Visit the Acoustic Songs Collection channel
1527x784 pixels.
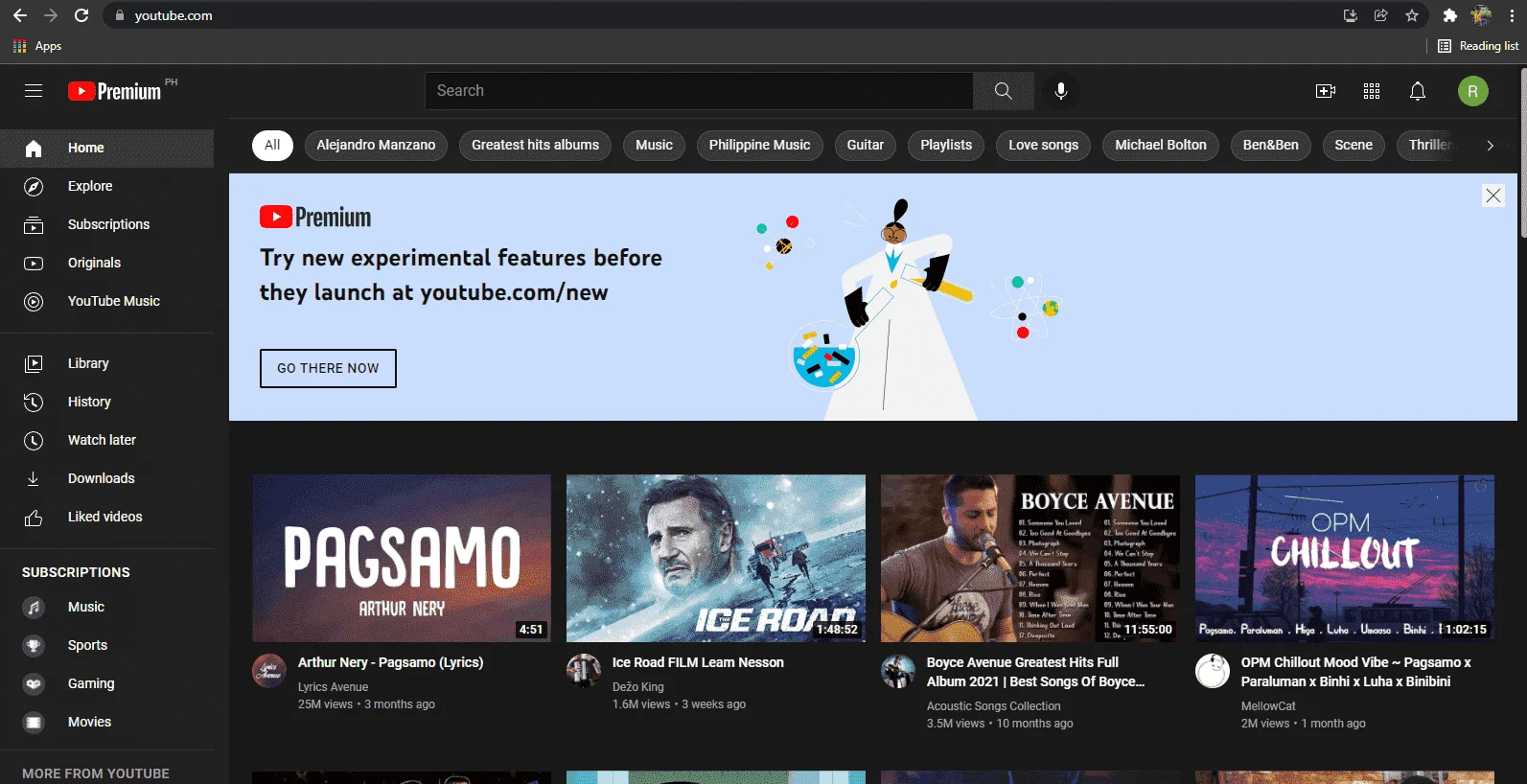click(993, 706)
